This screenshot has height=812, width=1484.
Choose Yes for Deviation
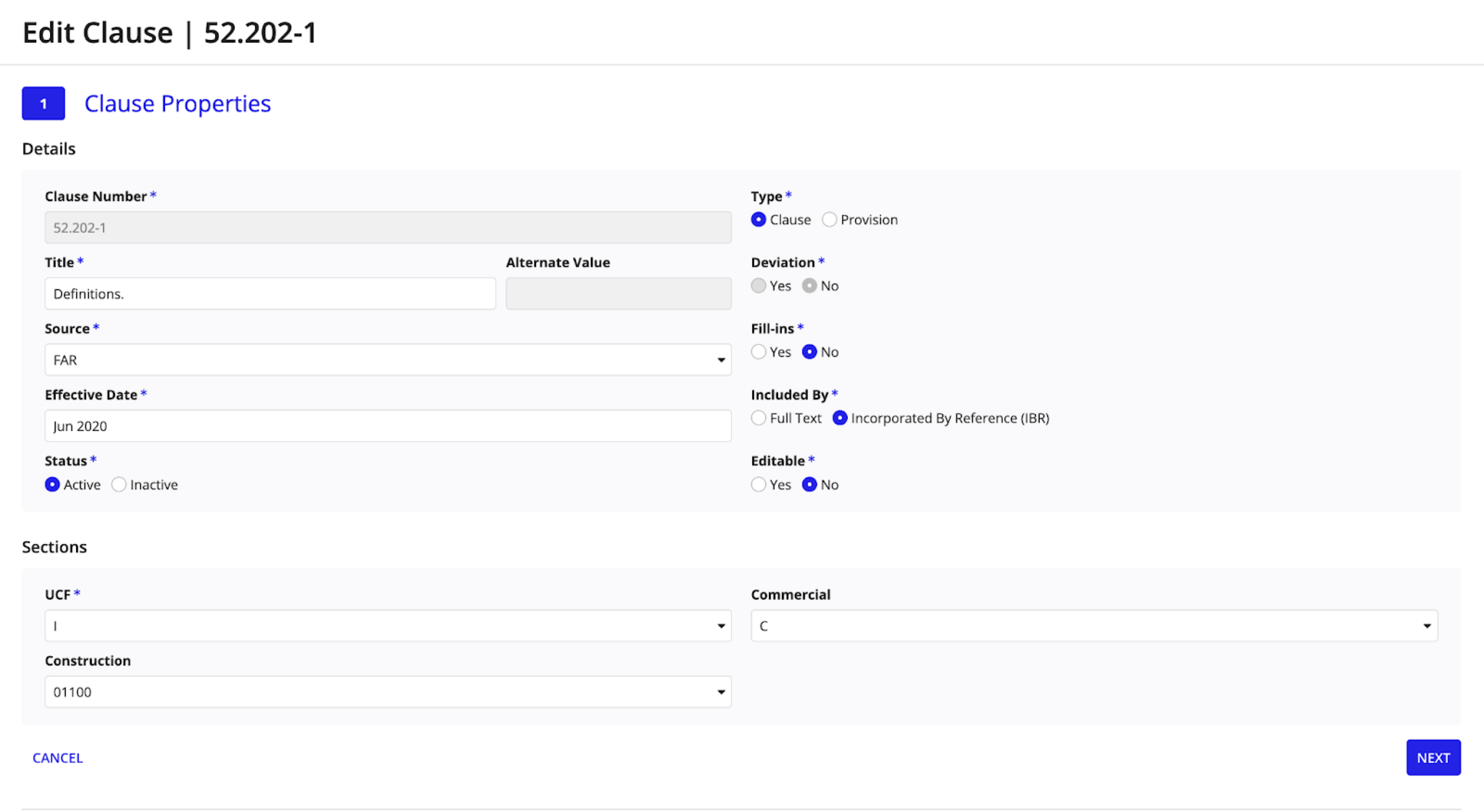[x=758, y=285]
